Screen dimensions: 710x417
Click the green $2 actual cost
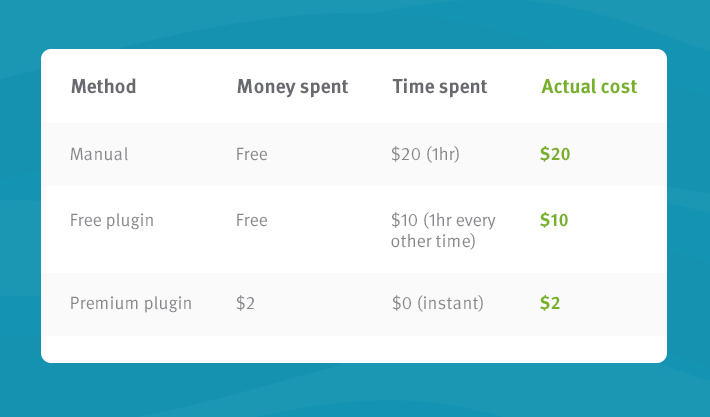coord(550,302)
